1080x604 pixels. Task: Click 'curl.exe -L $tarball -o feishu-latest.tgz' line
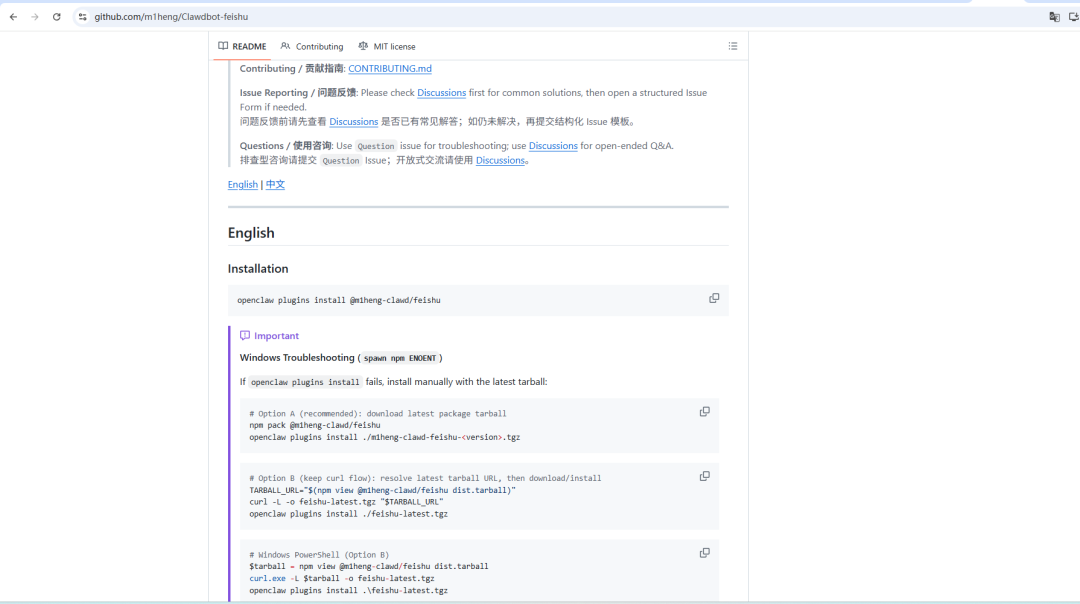pyautogui.click(x=342, y=578)
